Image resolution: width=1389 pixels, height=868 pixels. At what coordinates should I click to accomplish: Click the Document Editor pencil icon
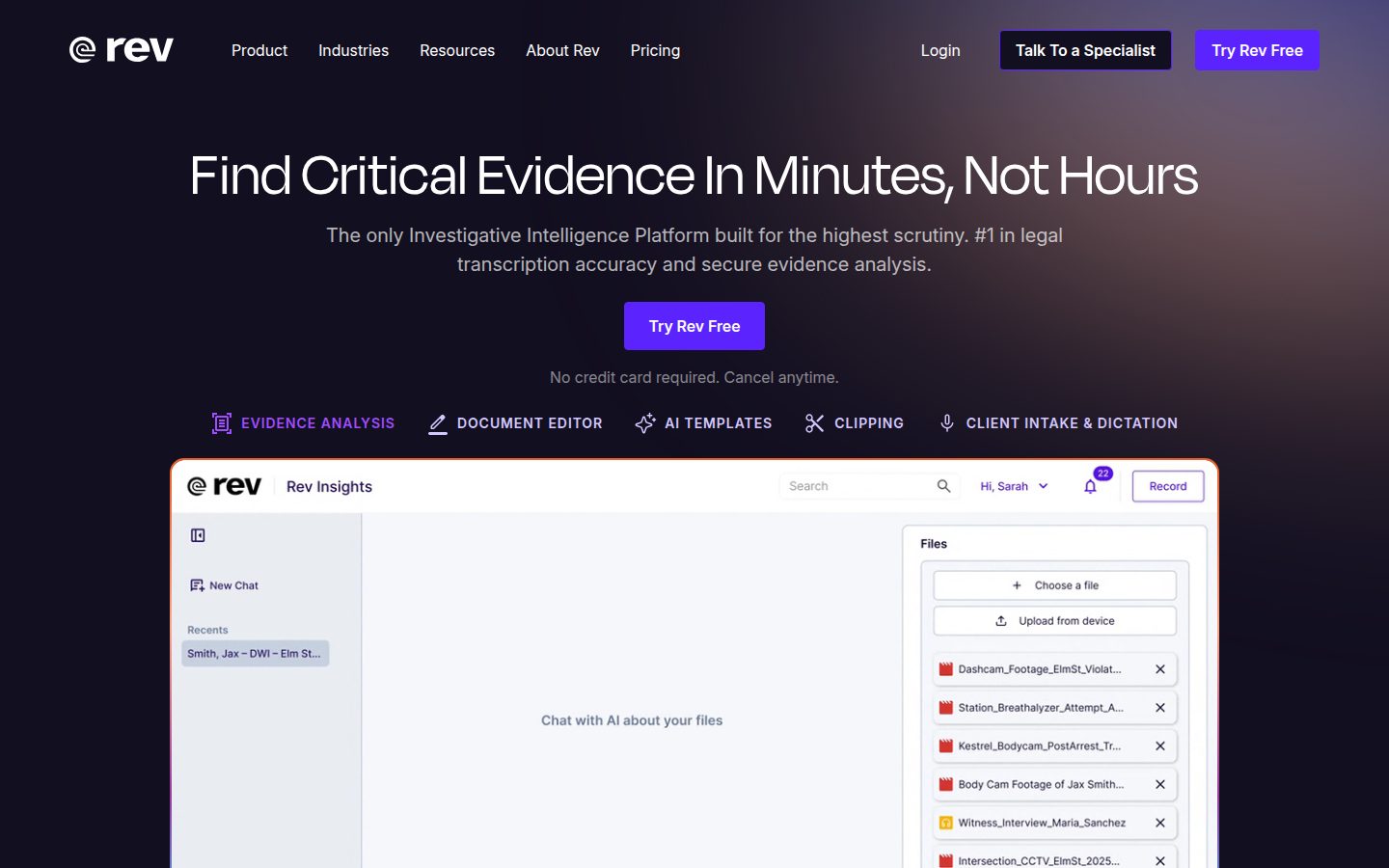[x=438, y=423]
